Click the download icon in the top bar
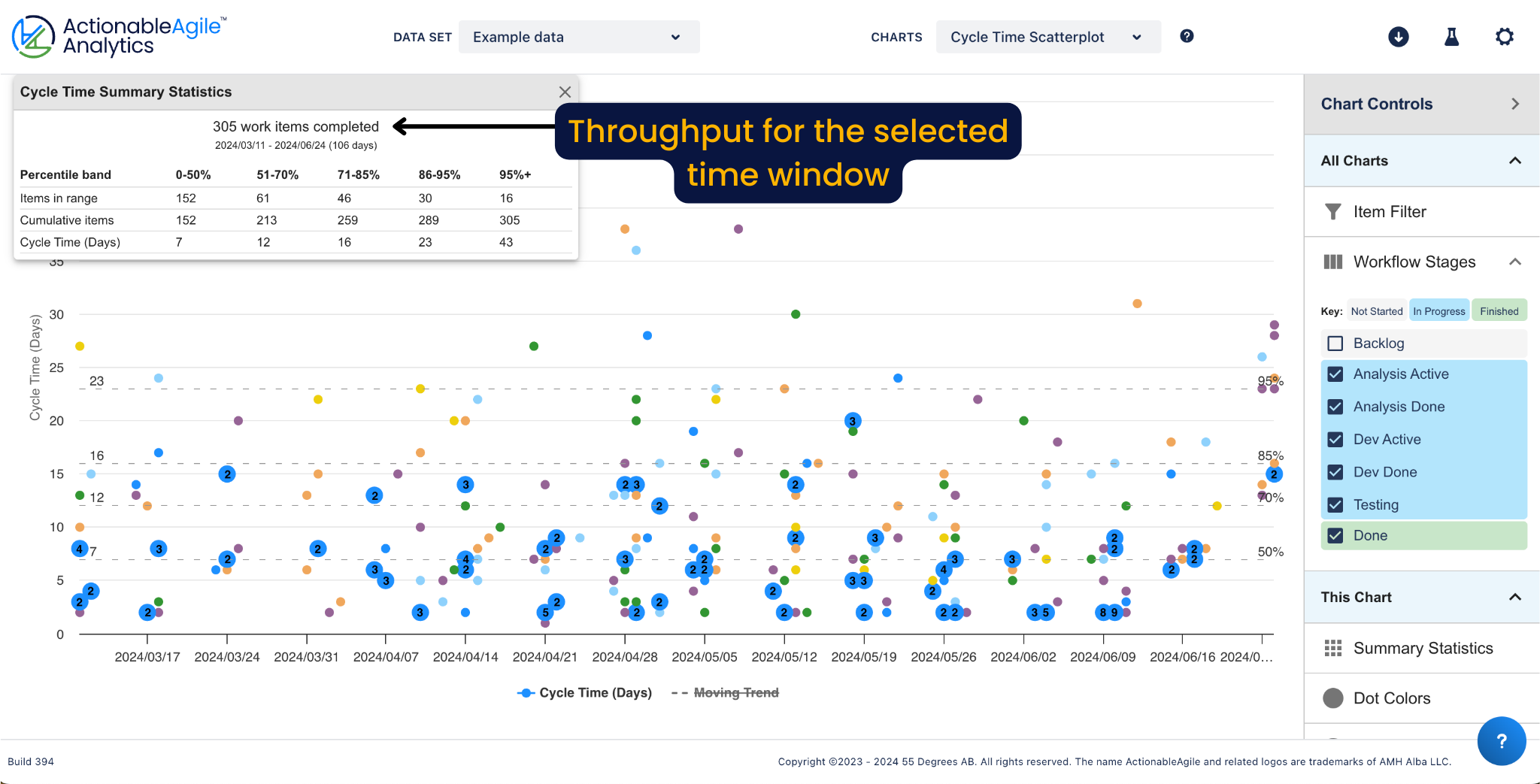This screenshot has height=784, width=1540. click(x=1397, y=36)
